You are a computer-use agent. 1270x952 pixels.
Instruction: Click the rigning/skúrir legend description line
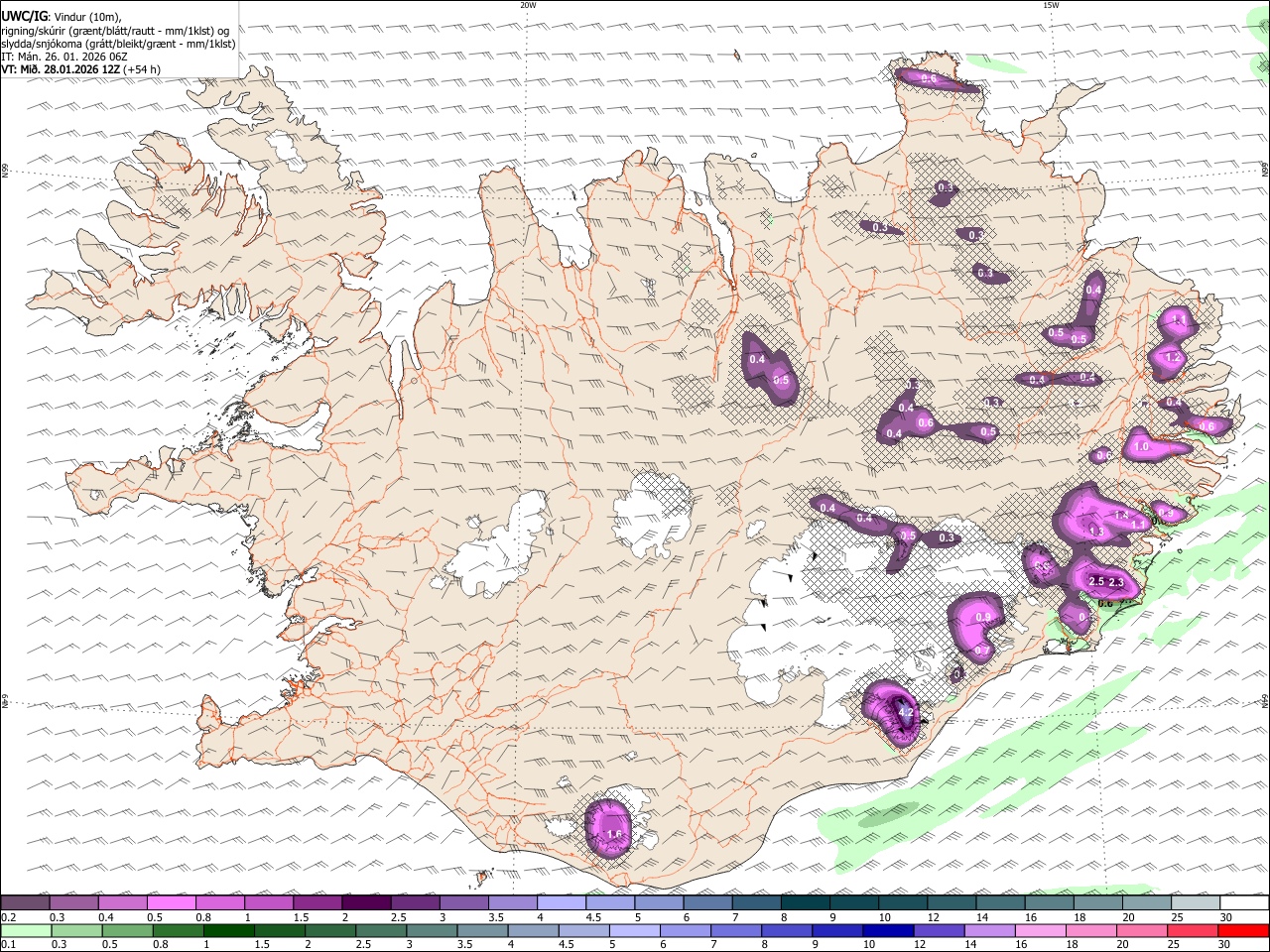pos(115,31)
